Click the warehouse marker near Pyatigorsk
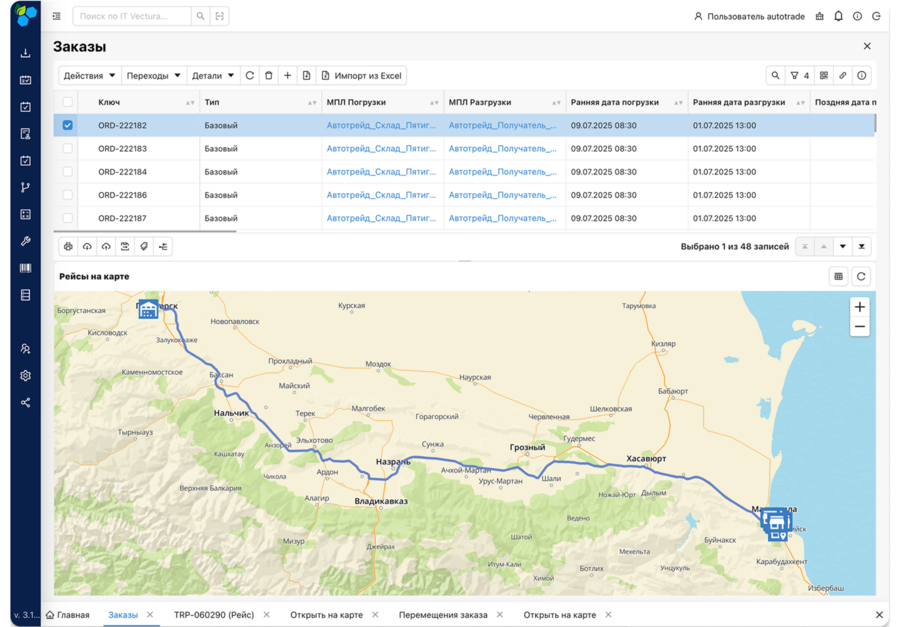The width and height of the screenshot is (900, 627). click(148, 310)
